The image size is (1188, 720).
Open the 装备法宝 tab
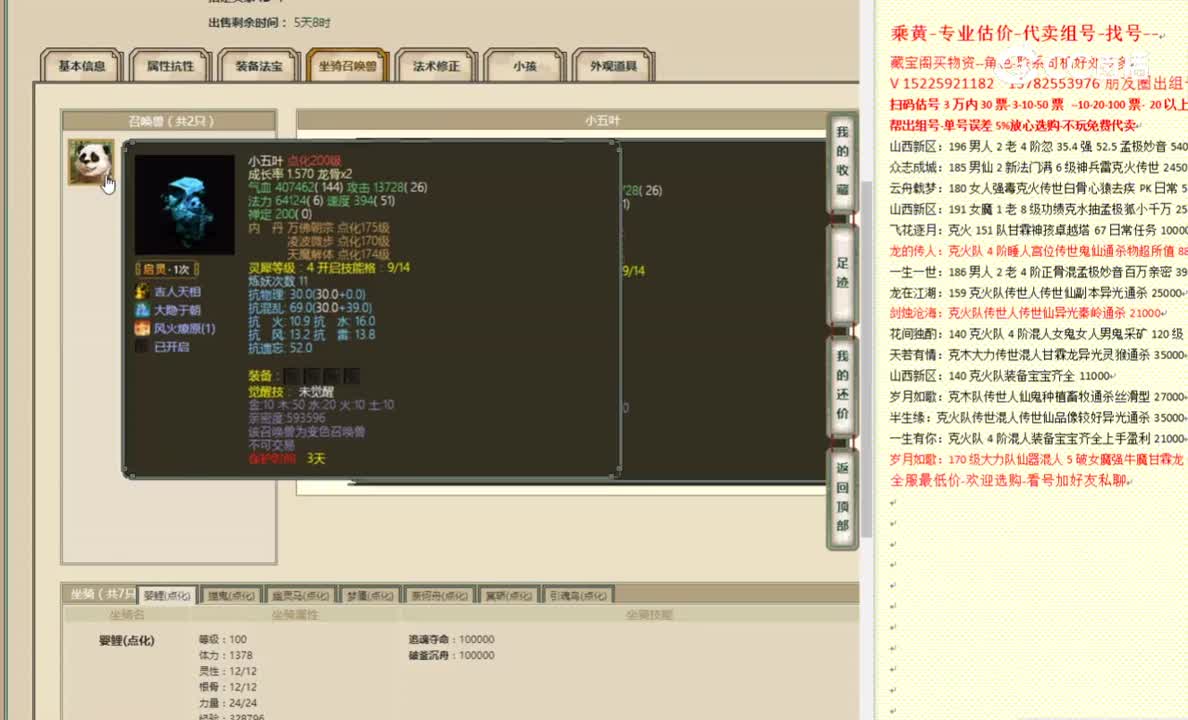(259, 66)
